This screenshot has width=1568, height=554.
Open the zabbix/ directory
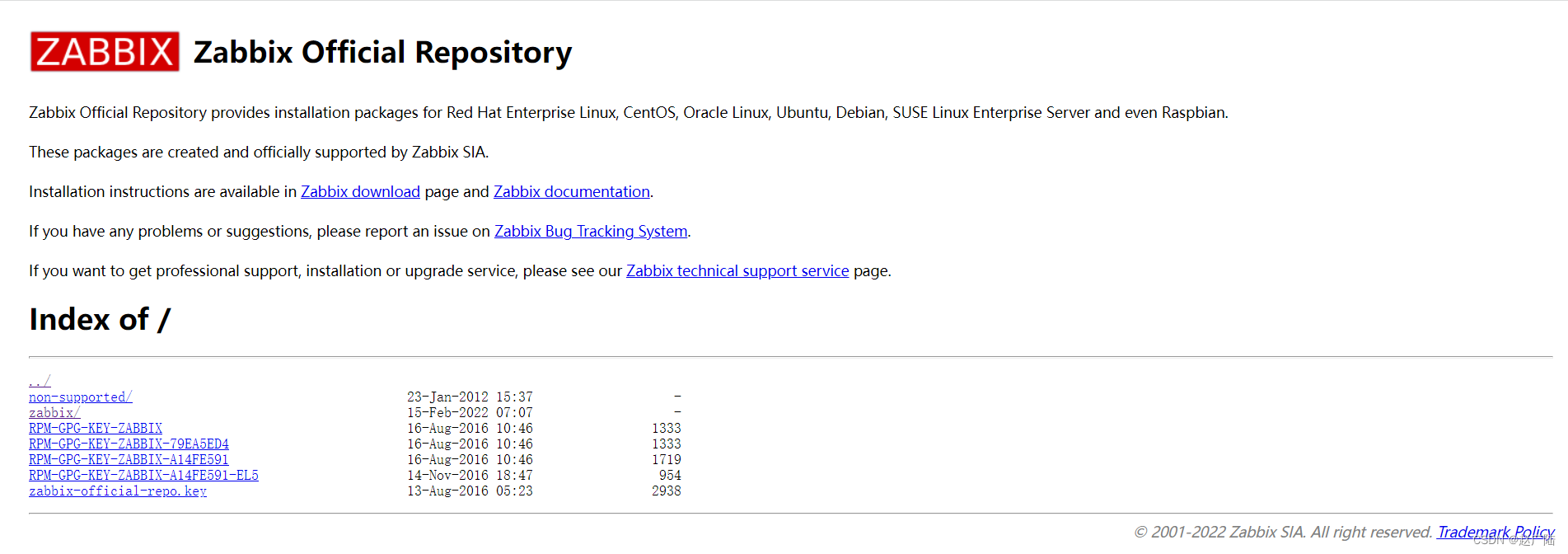(54, 413)
